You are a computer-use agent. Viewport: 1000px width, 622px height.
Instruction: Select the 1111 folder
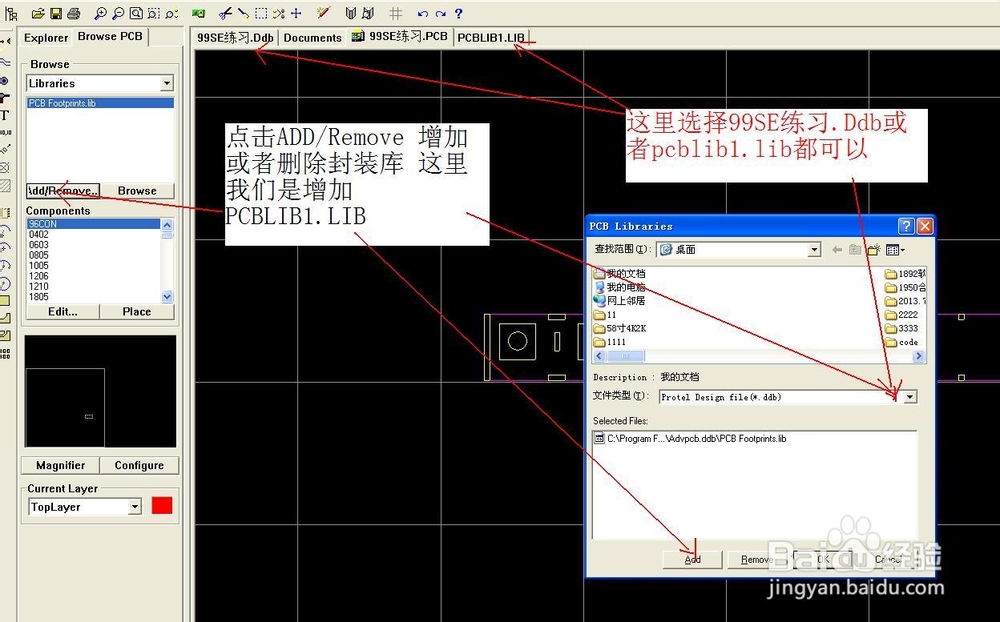coord(610,342)
